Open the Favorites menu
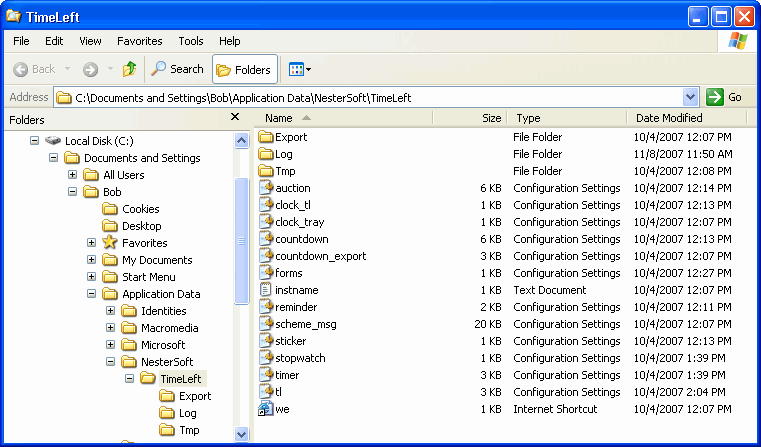This screenshot has height=447, width=761. 140,41
